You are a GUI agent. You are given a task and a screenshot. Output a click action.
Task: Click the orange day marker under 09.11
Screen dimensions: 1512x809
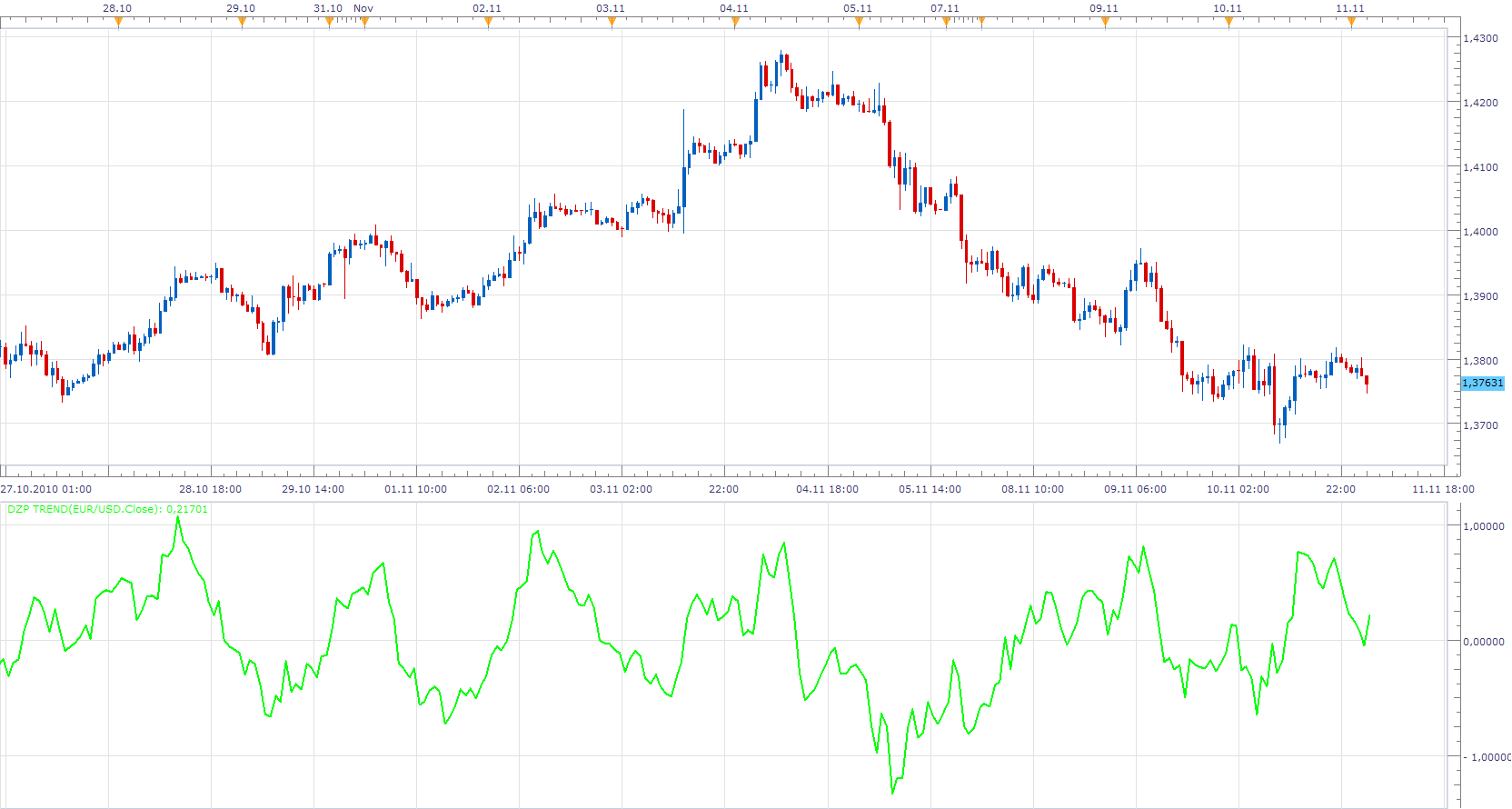coord(1105,23)
